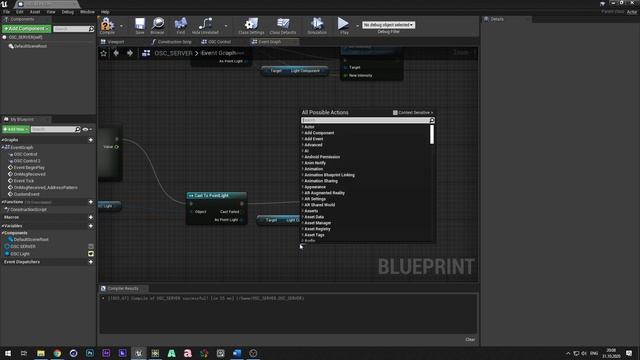This screenshot has height=360, width=640.
Task: Open the File menu
Action: [7, 12]
